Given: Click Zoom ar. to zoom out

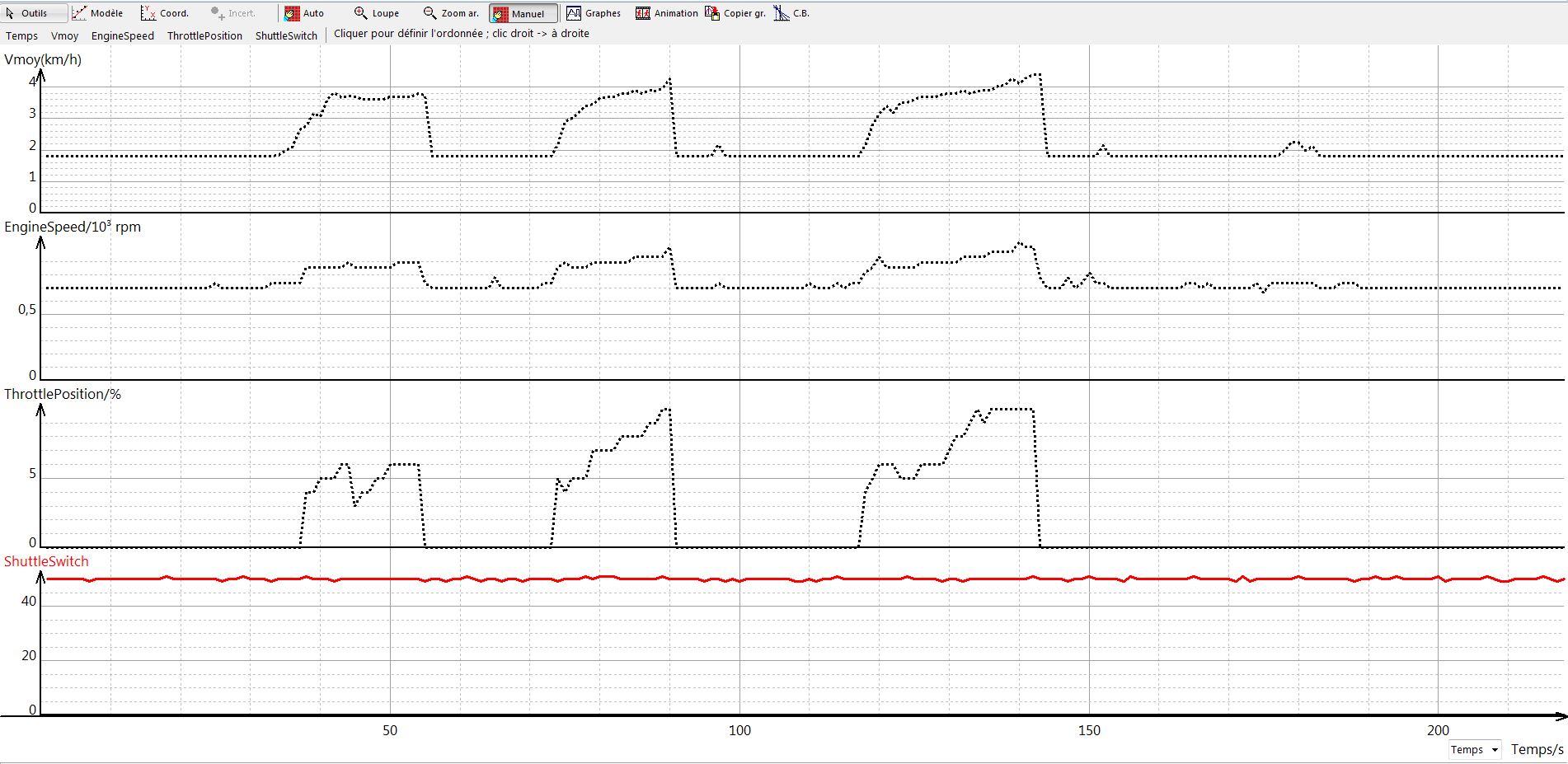Looking at the screenshot, I should coord(450,13).
